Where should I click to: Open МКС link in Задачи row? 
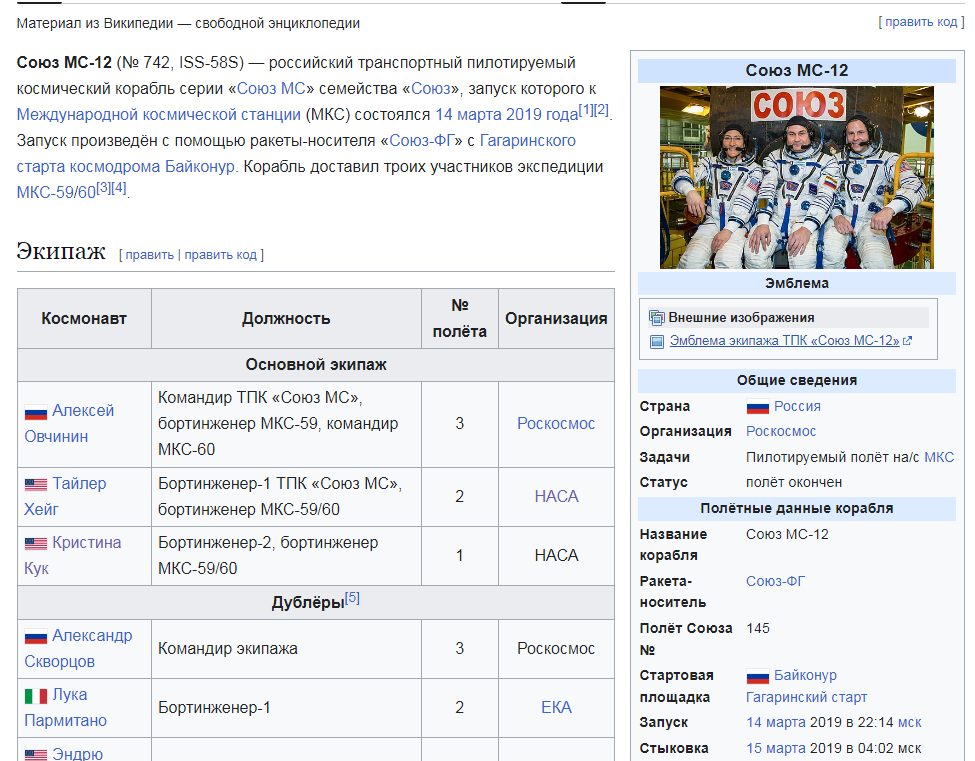[x=939, y=458]
